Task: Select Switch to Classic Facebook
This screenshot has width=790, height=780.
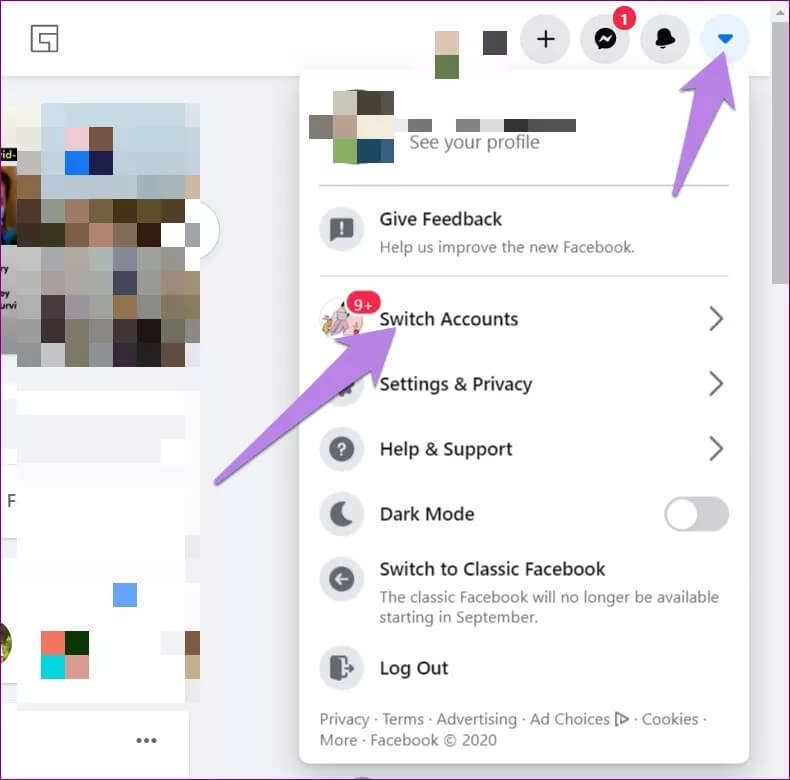Action: click(524, 592)
